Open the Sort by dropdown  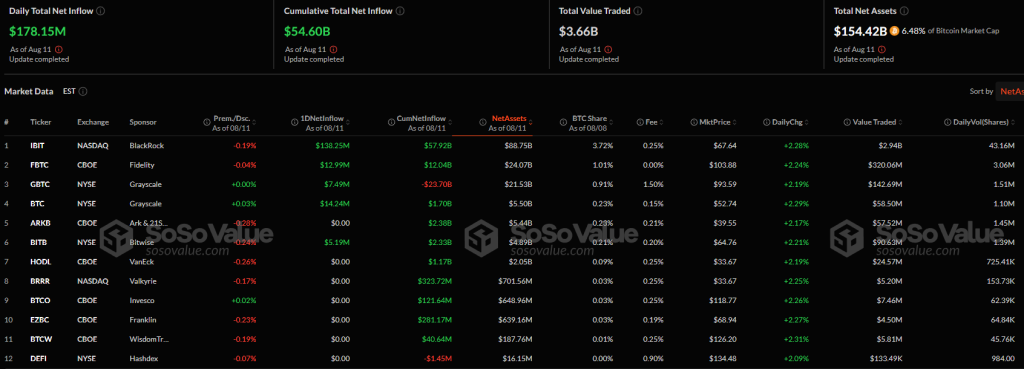[1010, 91]
